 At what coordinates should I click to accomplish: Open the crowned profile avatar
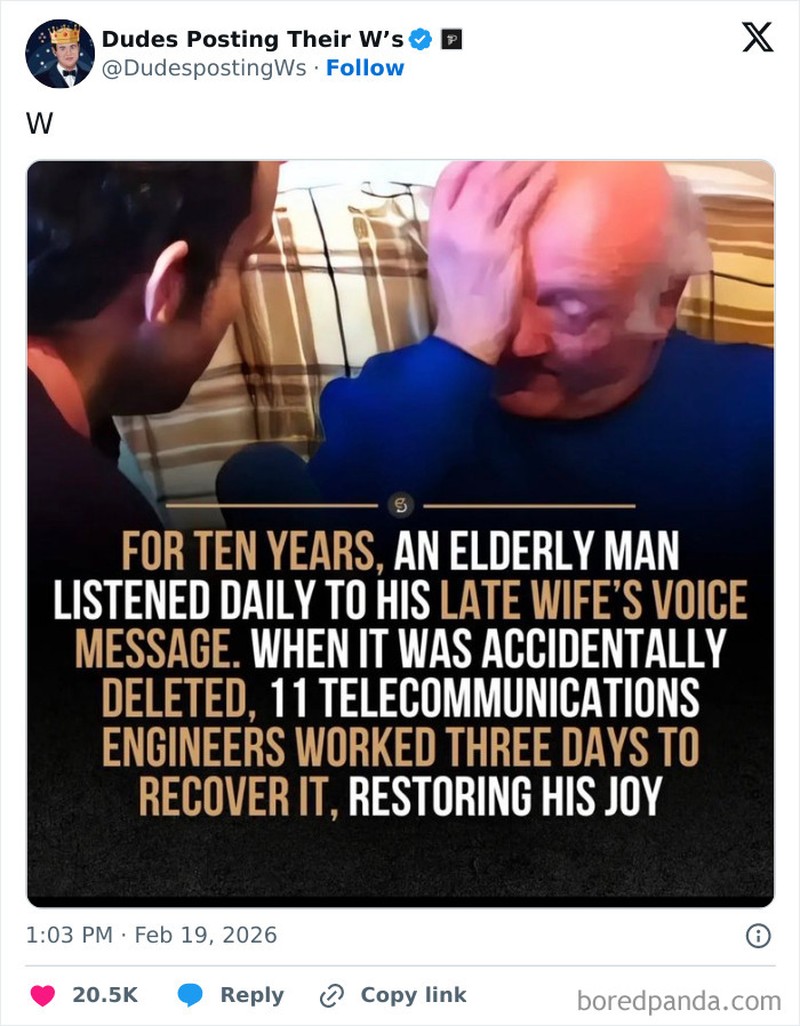coord(60,54)
